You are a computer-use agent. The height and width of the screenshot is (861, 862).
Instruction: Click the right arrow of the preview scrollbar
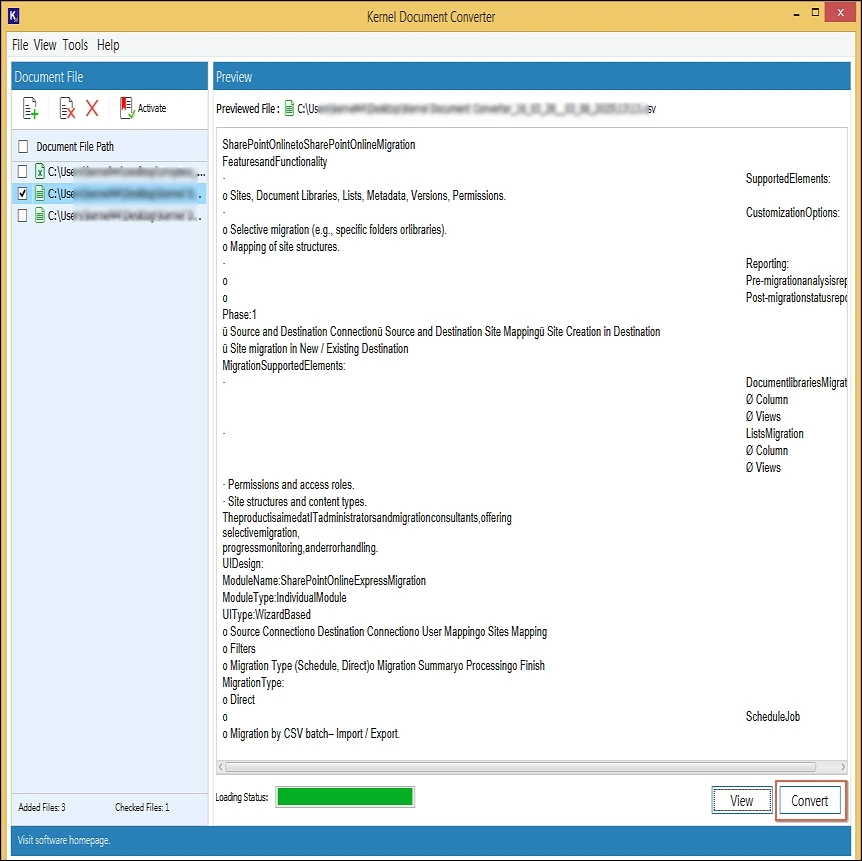click(x=843, y=767)
